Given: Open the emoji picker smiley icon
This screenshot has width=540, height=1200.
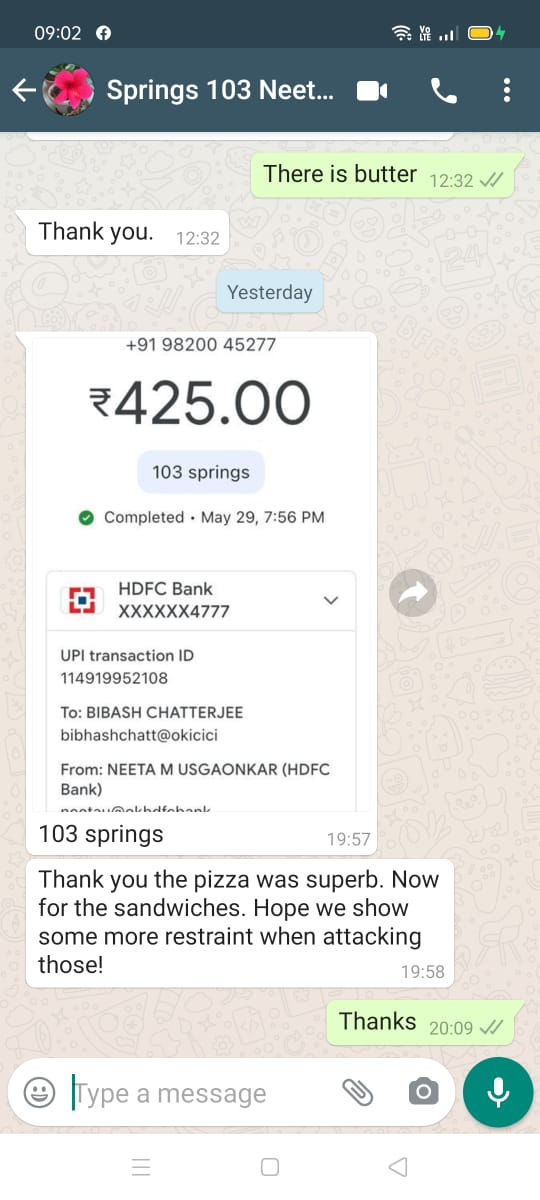Looking at the screenshot, I should point(39,1092).
